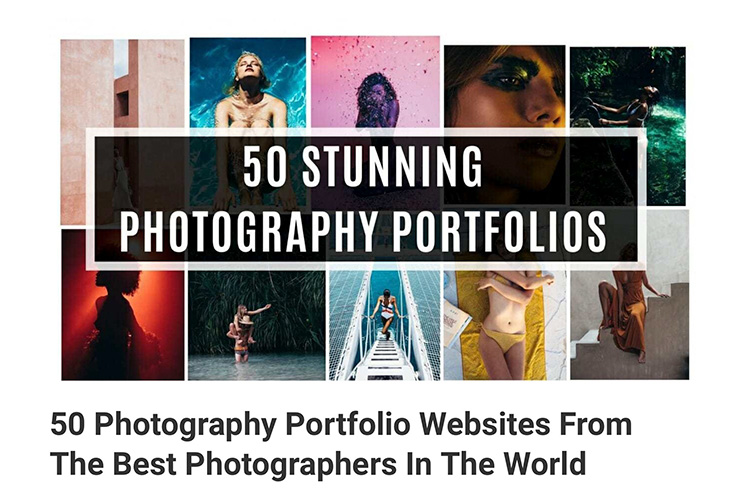Click the "PHOTOGRAPHY PORTFOLIOS" banner text
This screenshot has width=750, height=494.
363,231
